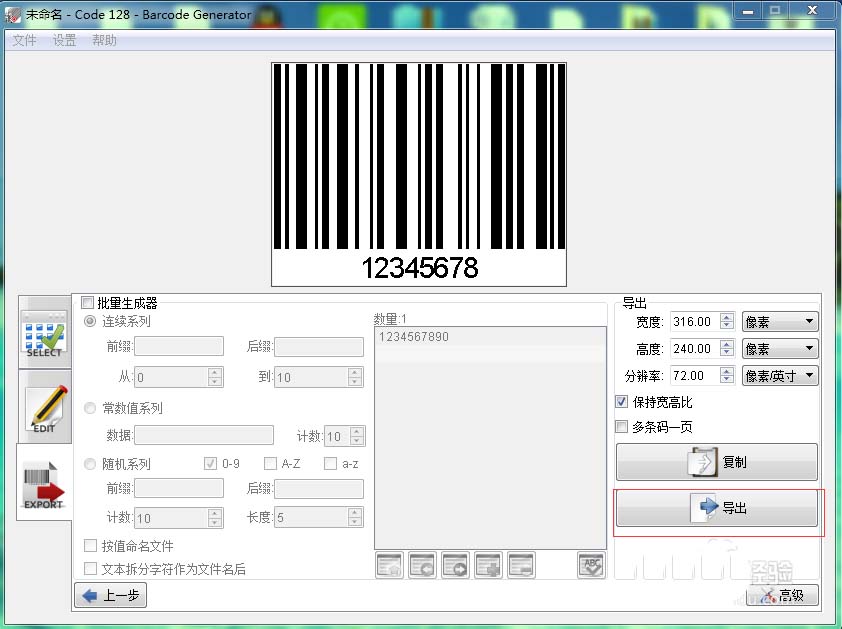Open the SELECT barcode type tab
842x629 pixels.
[x=45, y=332]
